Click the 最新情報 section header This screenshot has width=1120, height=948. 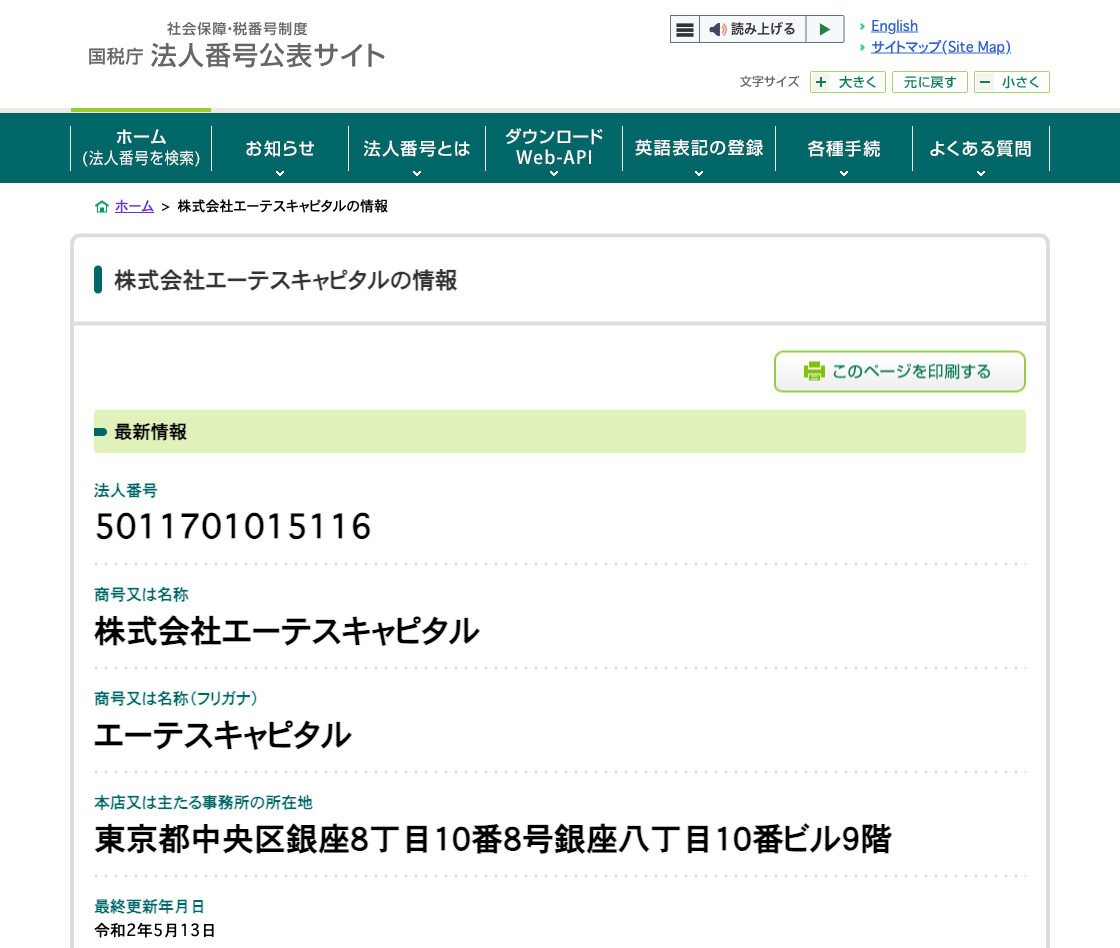pyautogui.click(x=559, y=431)
